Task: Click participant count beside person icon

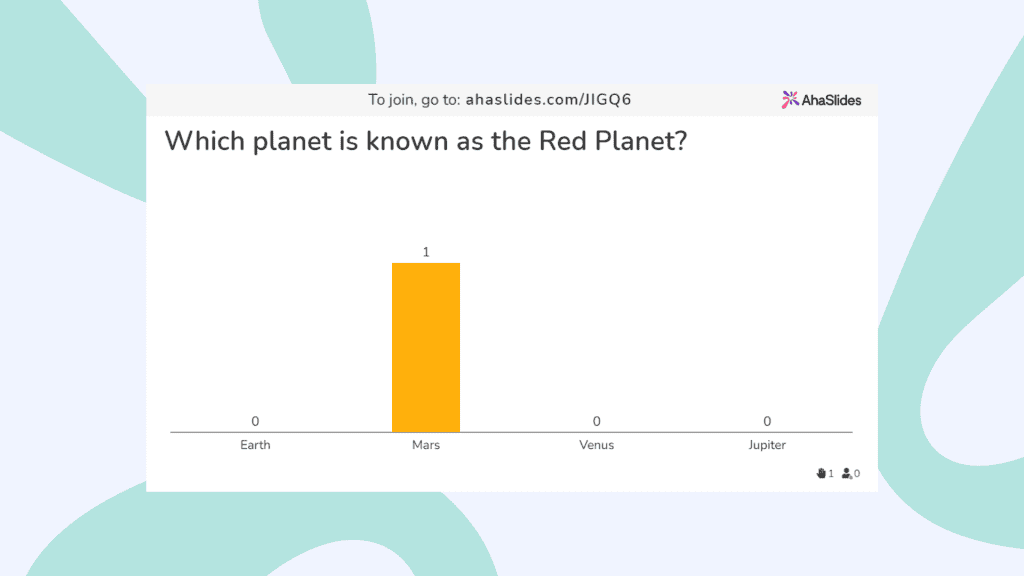Action: (857, 473)
